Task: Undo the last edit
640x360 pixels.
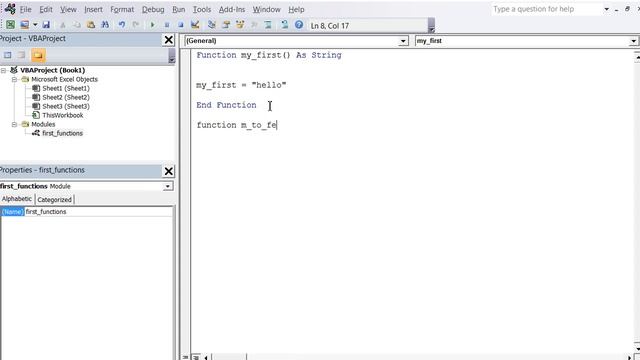Action: 122,25
